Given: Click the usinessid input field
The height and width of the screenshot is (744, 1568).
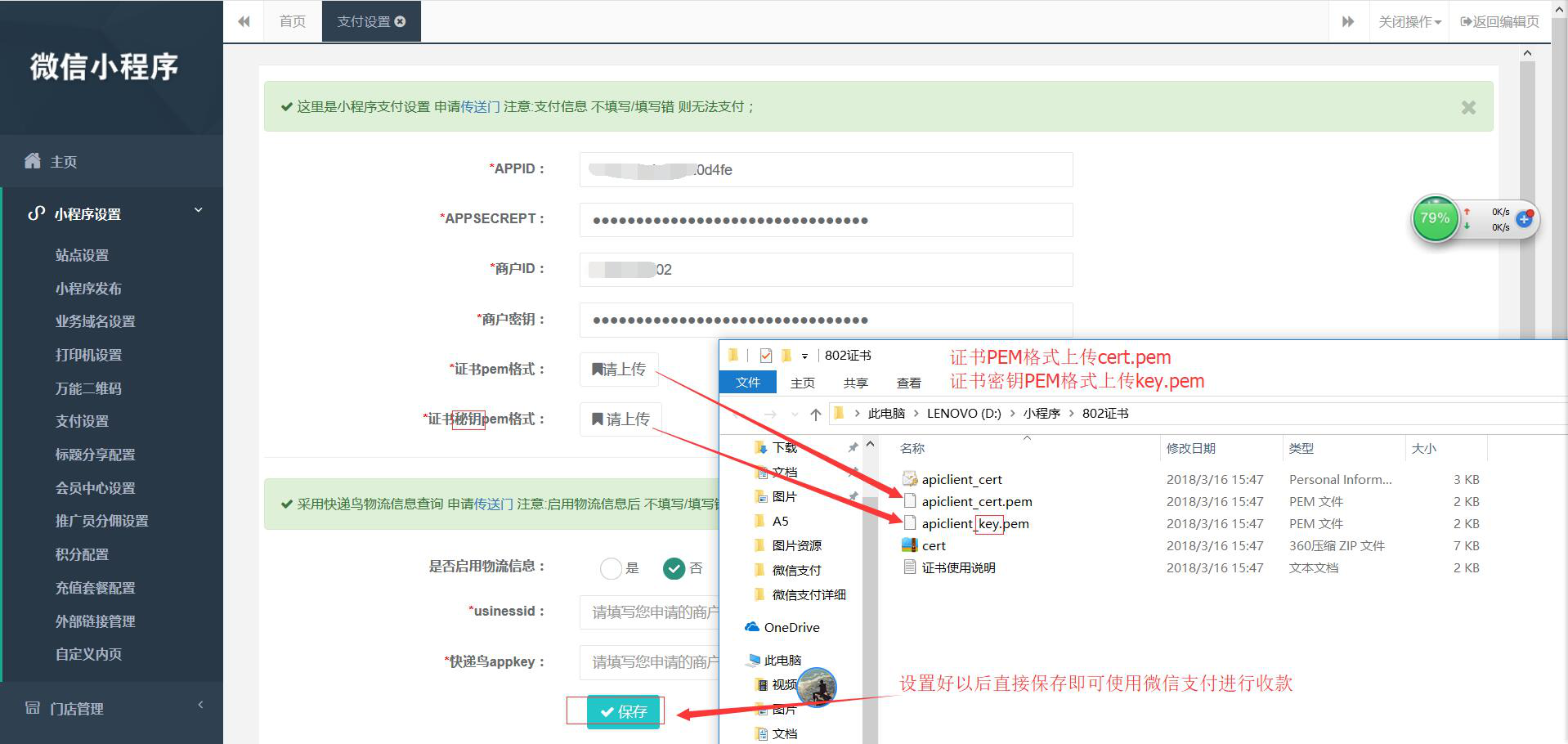Looking at the screenshot, I should tap(649, 612).
